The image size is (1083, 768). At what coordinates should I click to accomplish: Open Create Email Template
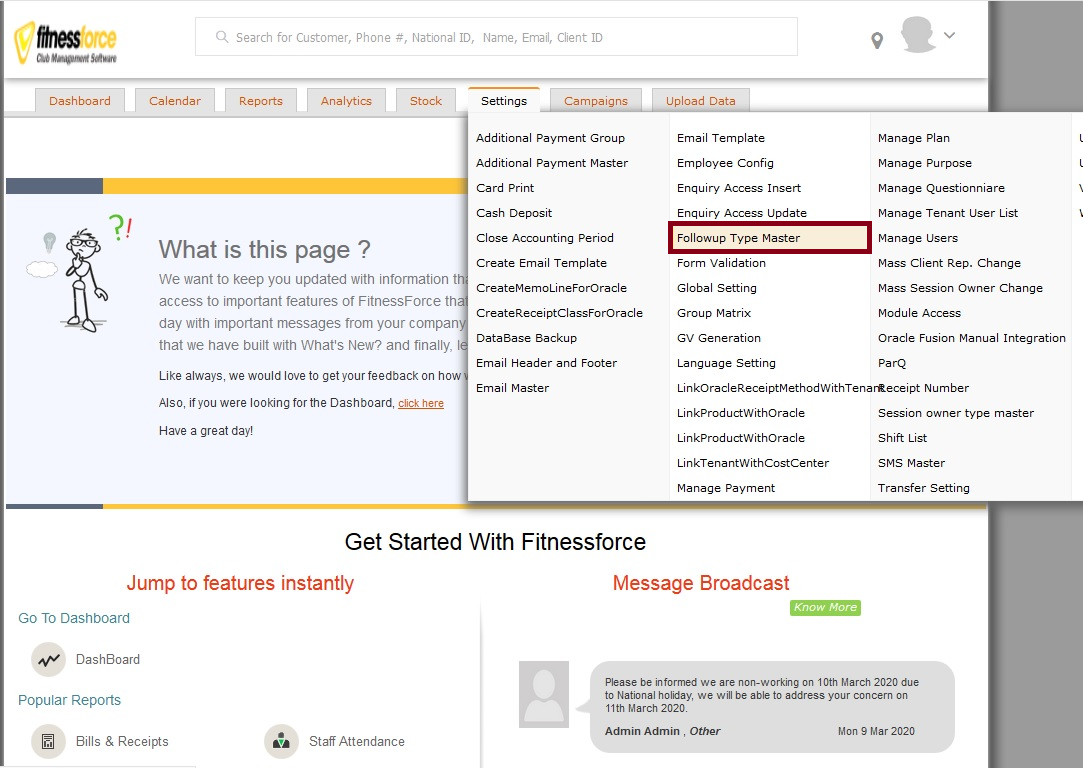(x=542, y=263)
